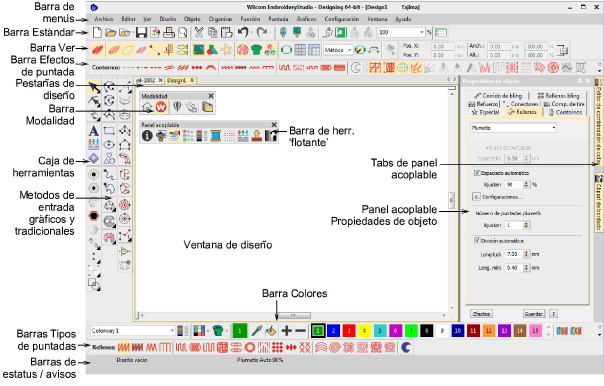This screenshot has height=386, width=604.
Task: Click the Long. mín. value spinner arrows
Action: click(x=526, y=268)
